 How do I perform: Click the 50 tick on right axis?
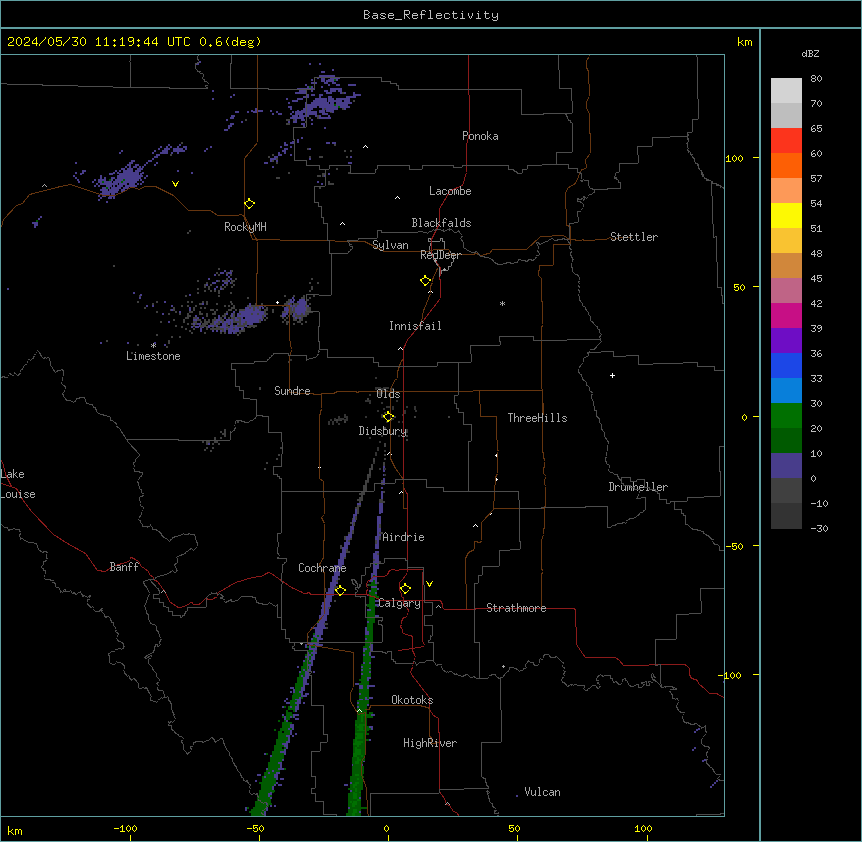pyautogui.click(x=739, y=287)
